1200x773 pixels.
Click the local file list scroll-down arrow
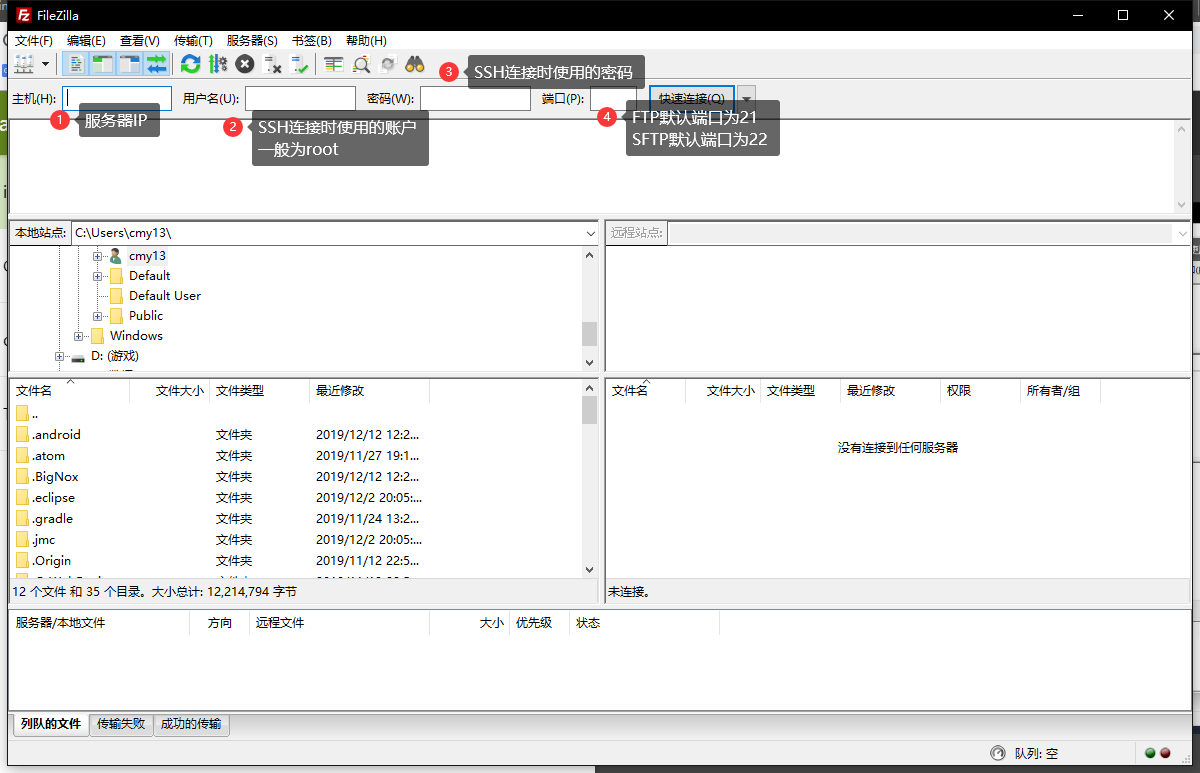(x=590, y=569)
